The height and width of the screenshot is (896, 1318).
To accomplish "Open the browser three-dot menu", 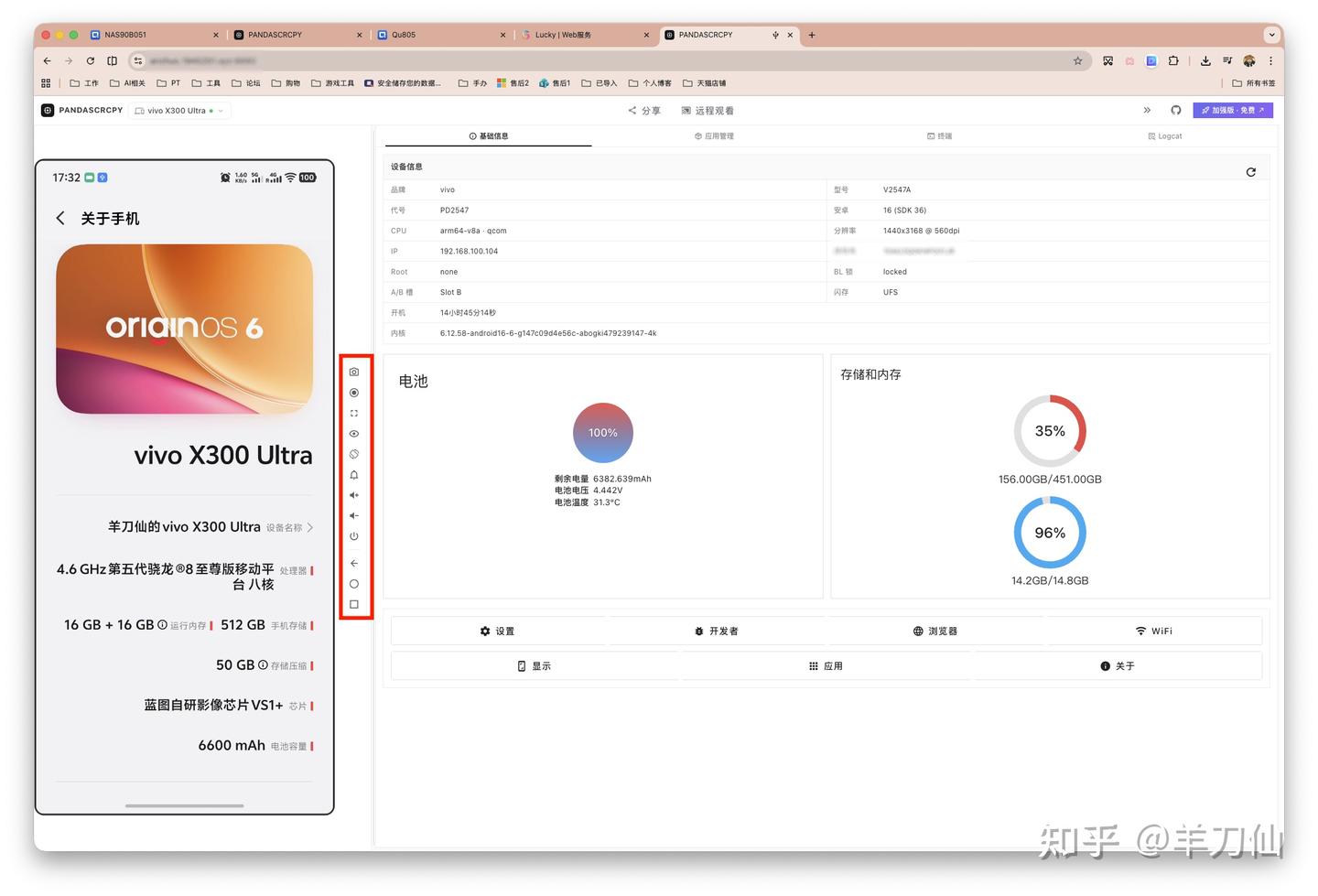I will (x=1271, y=60).
